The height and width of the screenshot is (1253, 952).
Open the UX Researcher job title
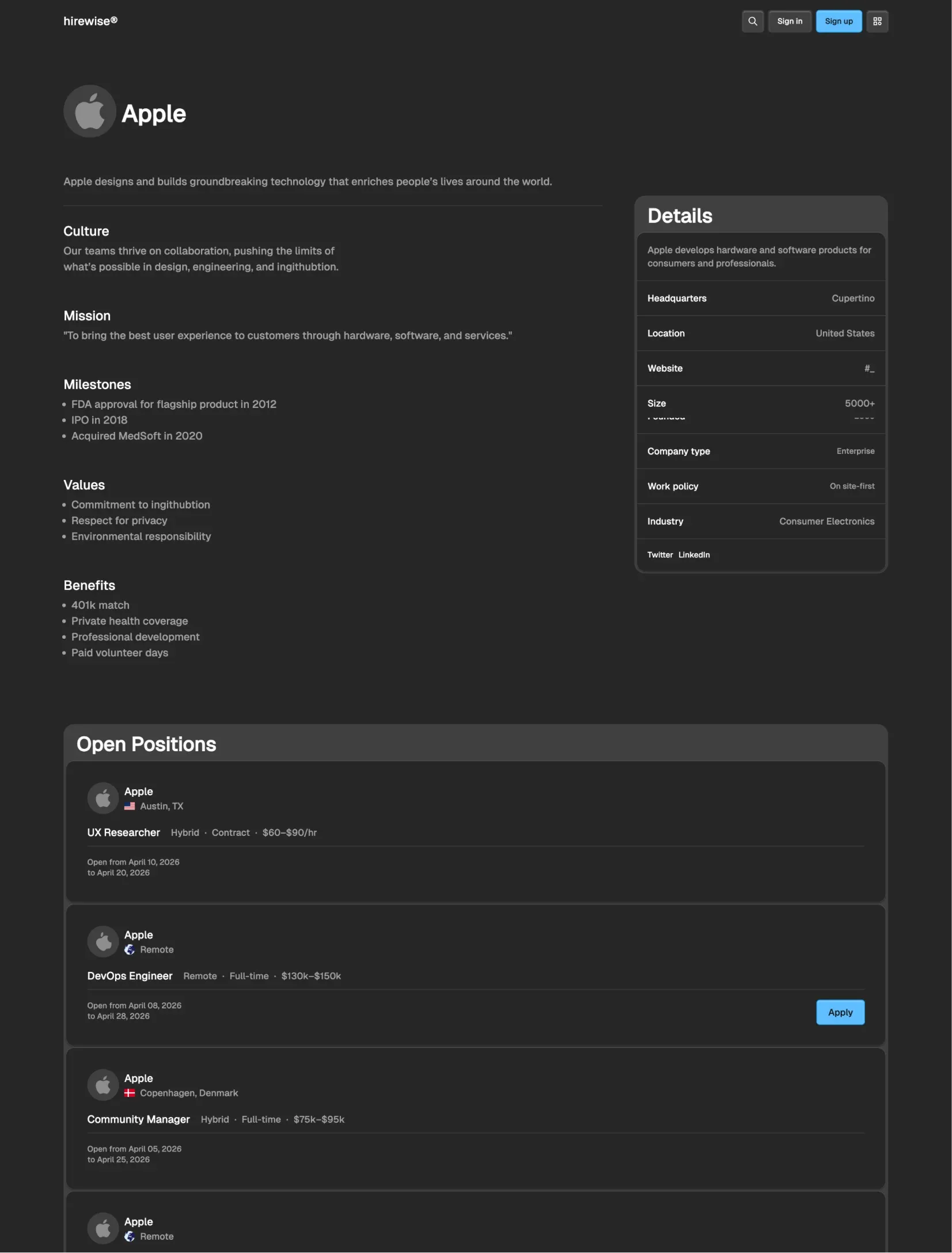click(124, 832)
